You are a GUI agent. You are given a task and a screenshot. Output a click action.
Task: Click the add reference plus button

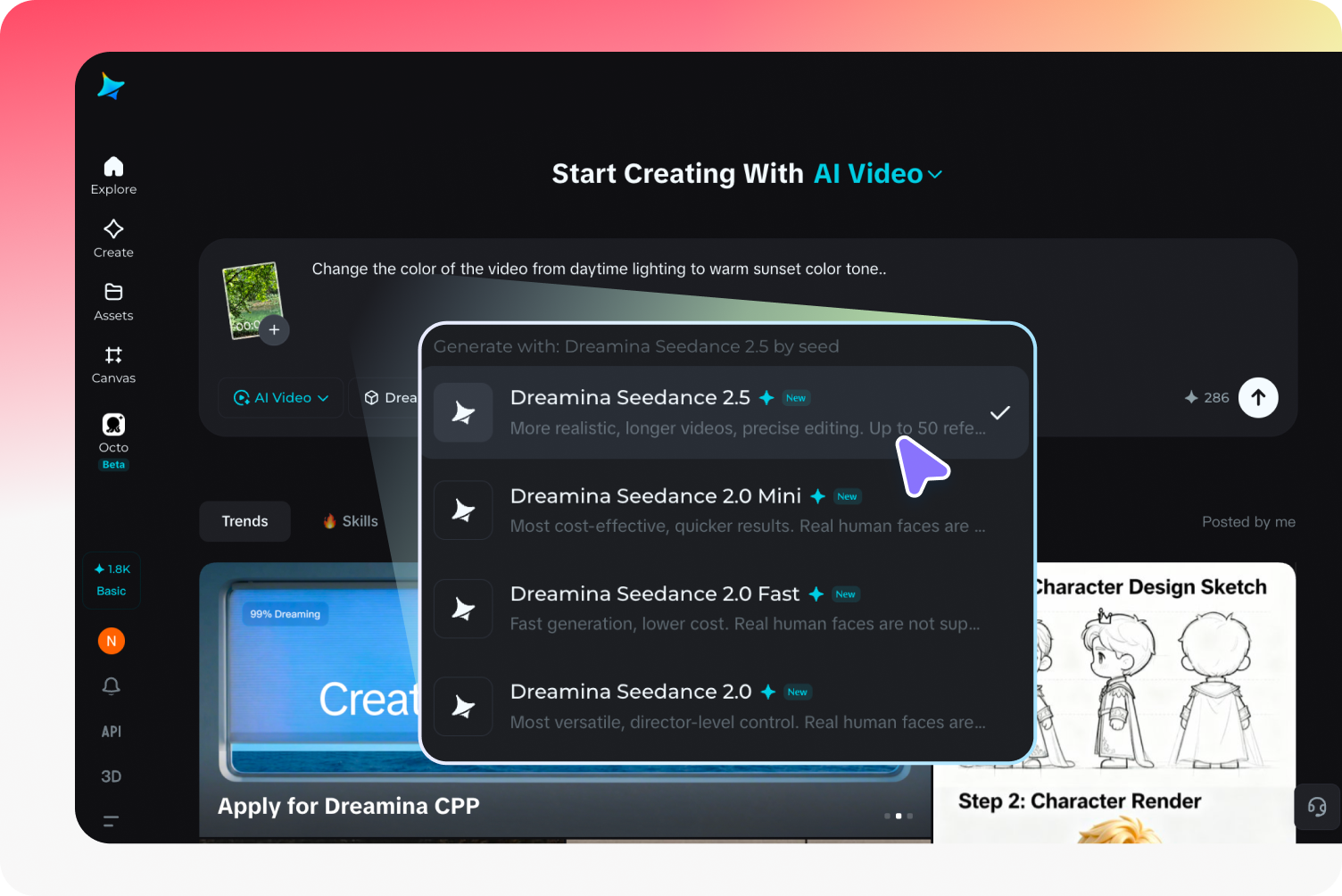pos(274,329)
